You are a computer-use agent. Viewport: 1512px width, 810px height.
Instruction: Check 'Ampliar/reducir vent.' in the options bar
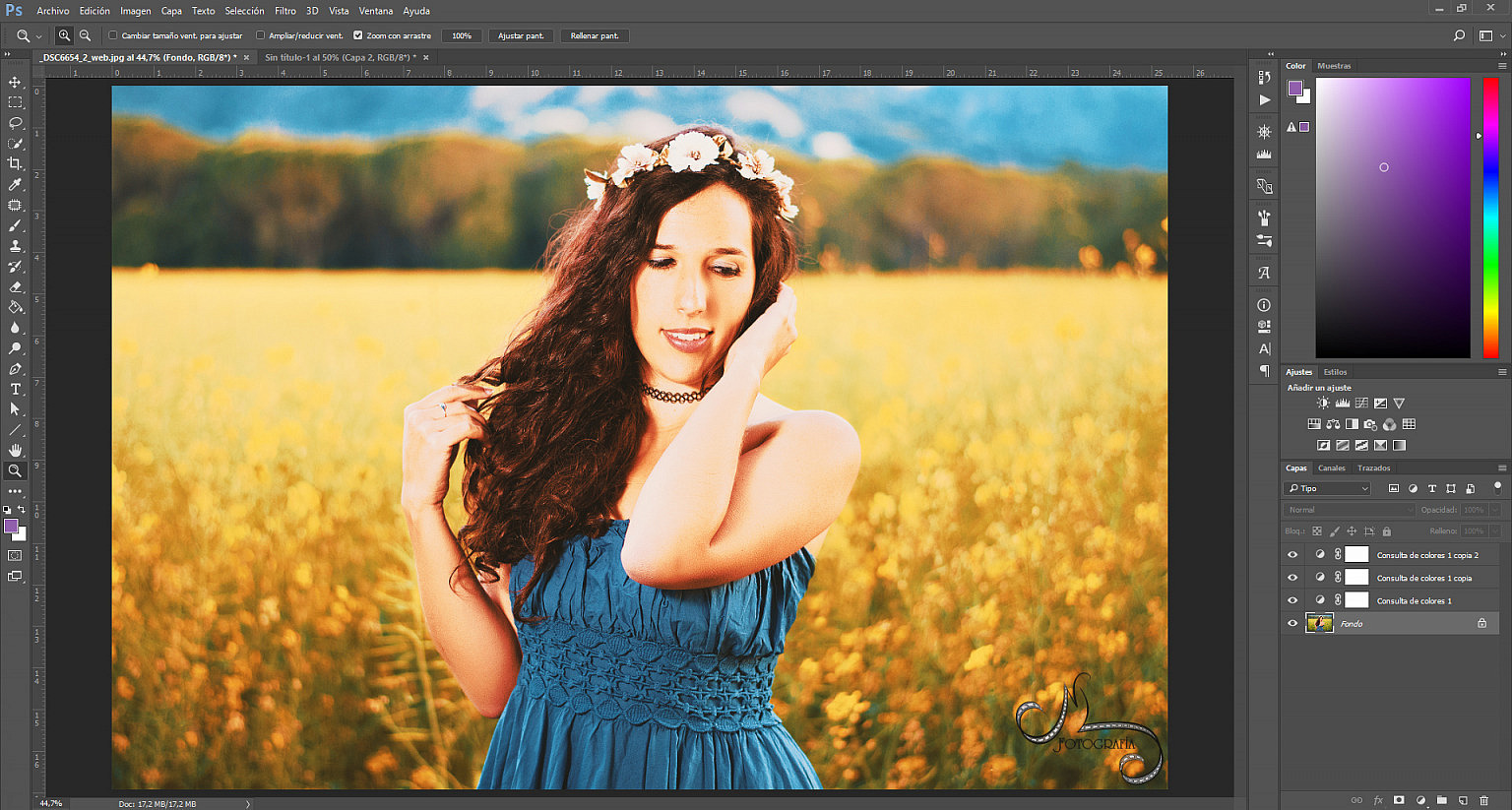click(x=260, y=34)
